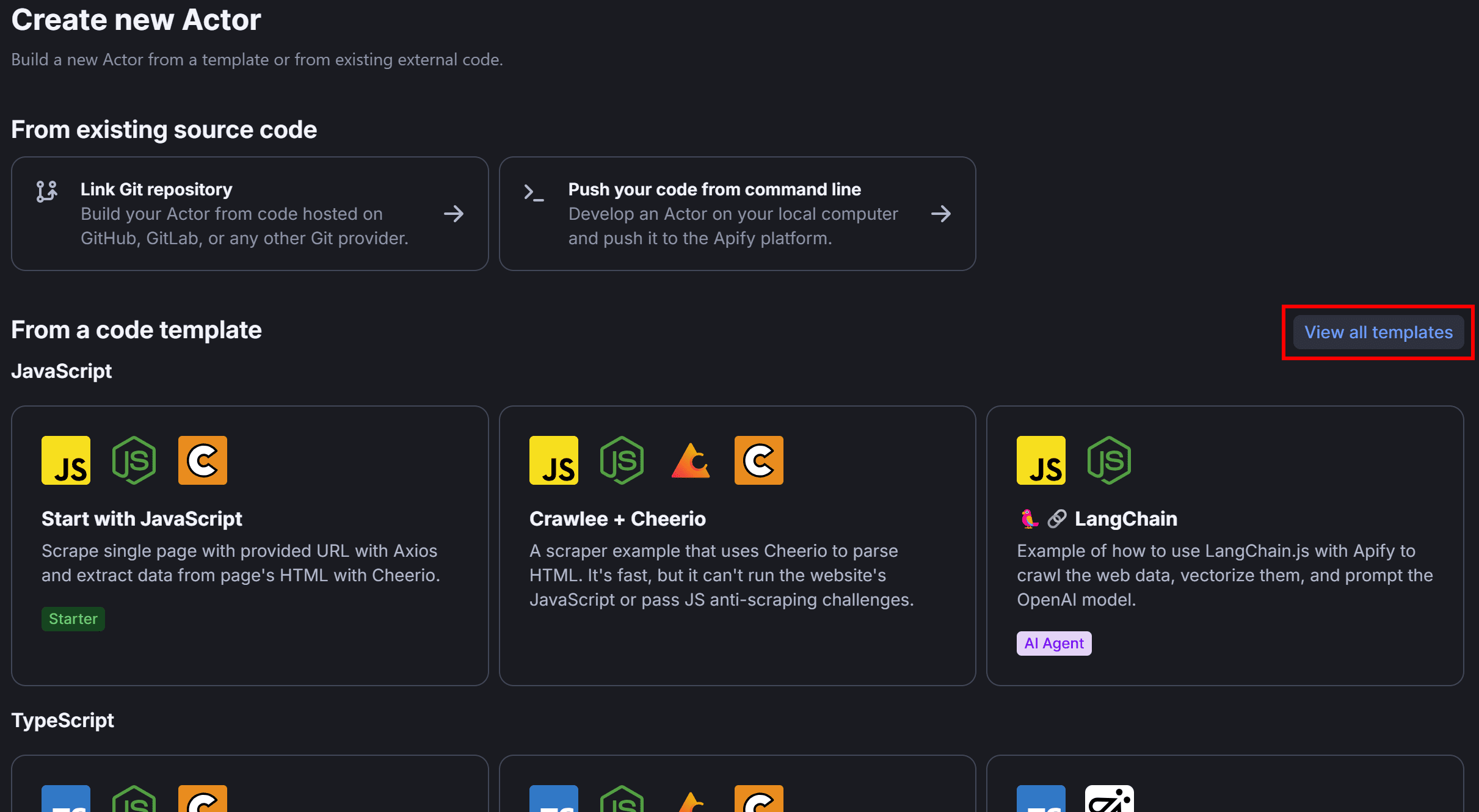Click the arrow on Link Git repository card
The image size is (1479, 812).
pyautogui.click(x=453, y=214)
